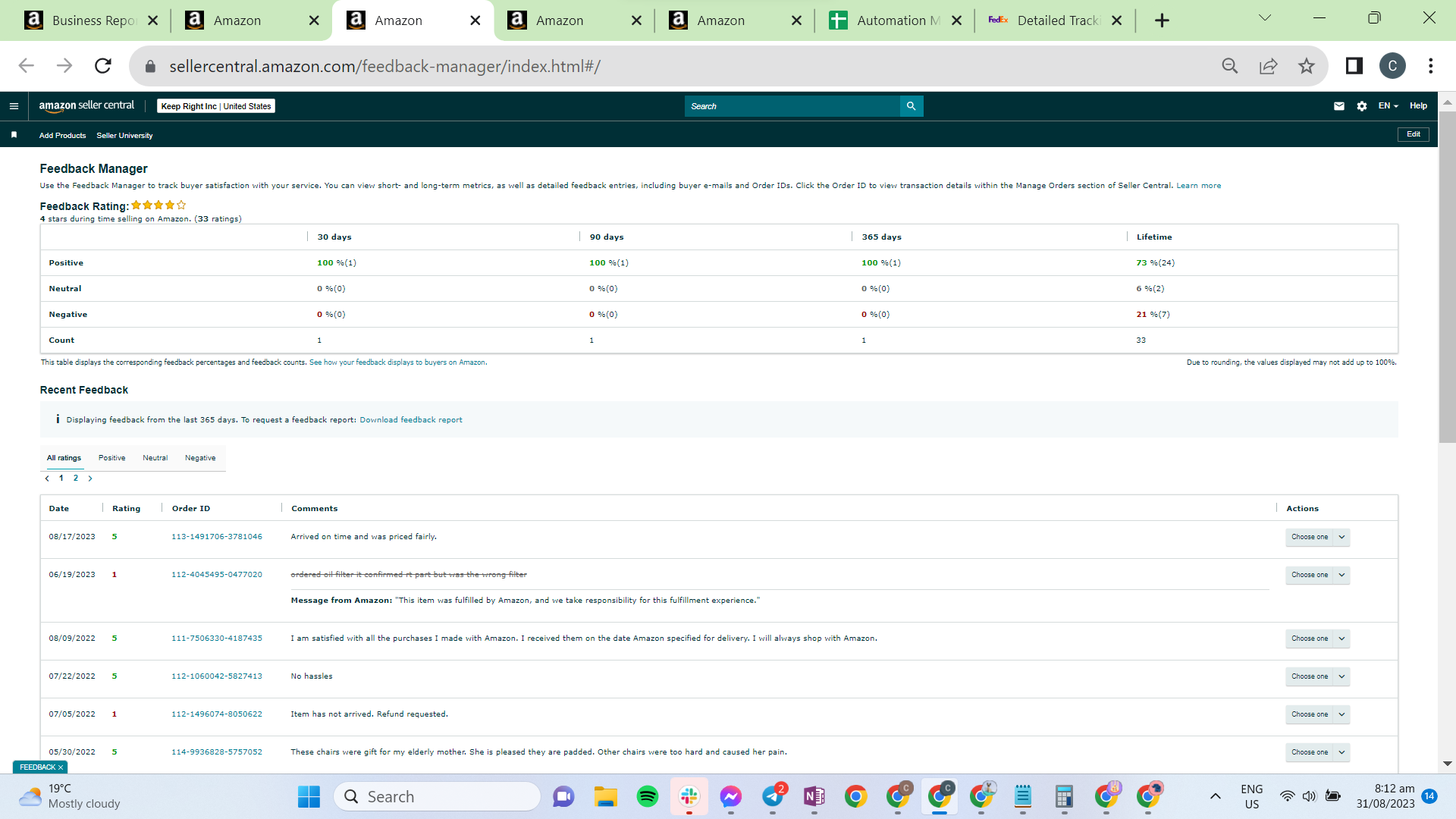1456x819 pixels.
Task: Switch to the Detailed Tracking FedEx tab
Action: point(1056,20)
